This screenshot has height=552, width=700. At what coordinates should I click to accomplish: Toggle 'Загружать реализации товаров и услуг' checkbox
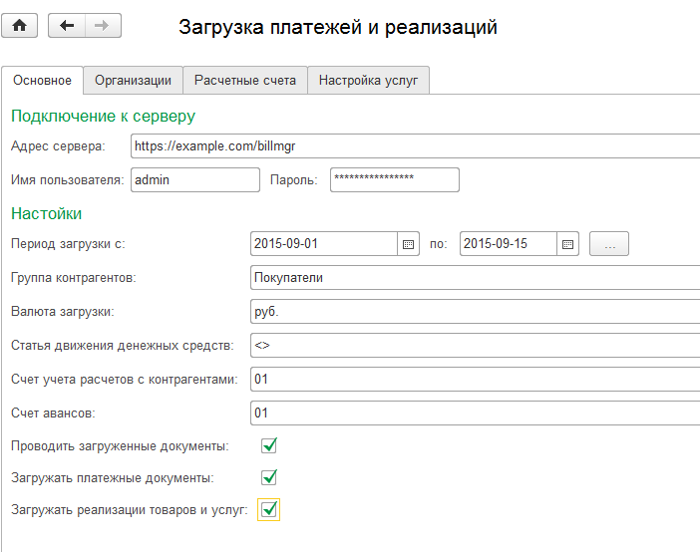tap(268, 510)
